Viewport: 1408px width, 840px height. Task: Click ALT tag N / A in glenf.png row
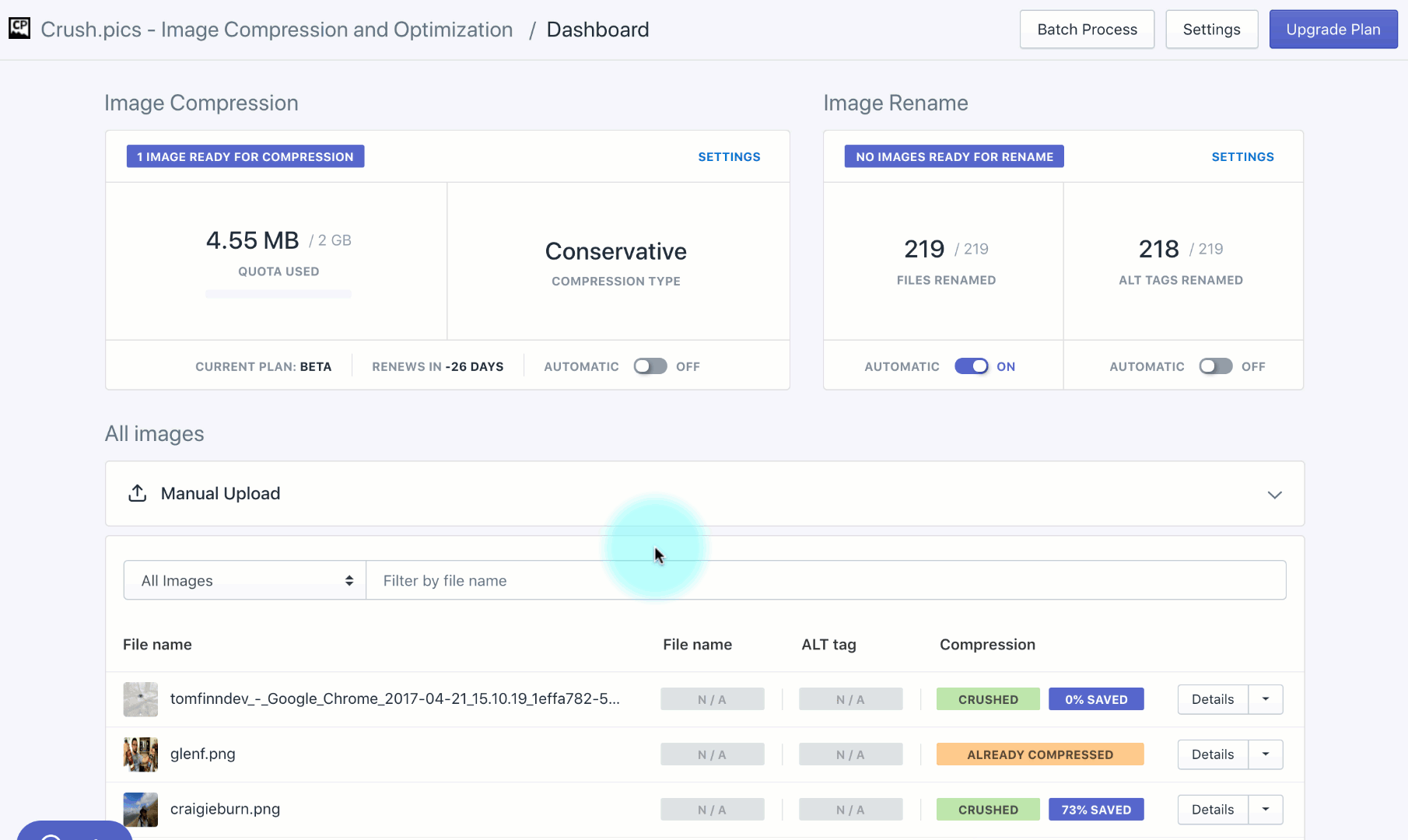[x=850, y=754]
